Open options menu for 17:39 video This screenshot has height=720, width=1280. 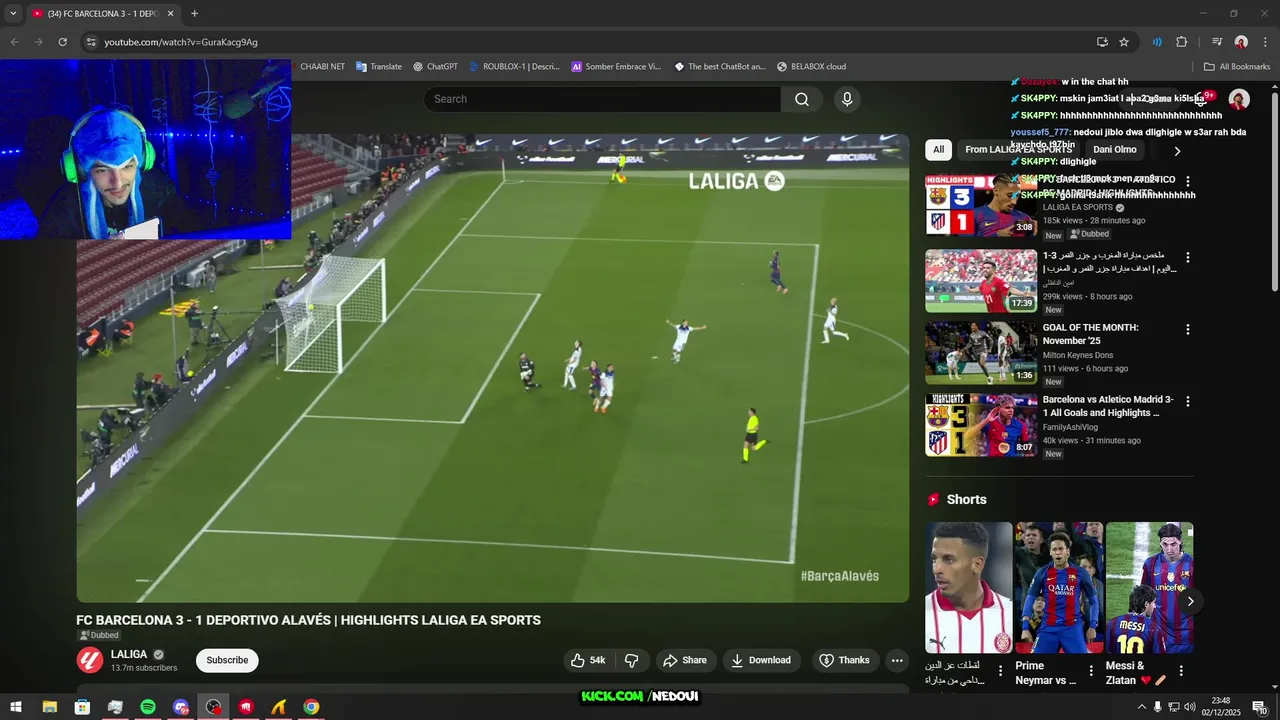tap(1188, 258)
